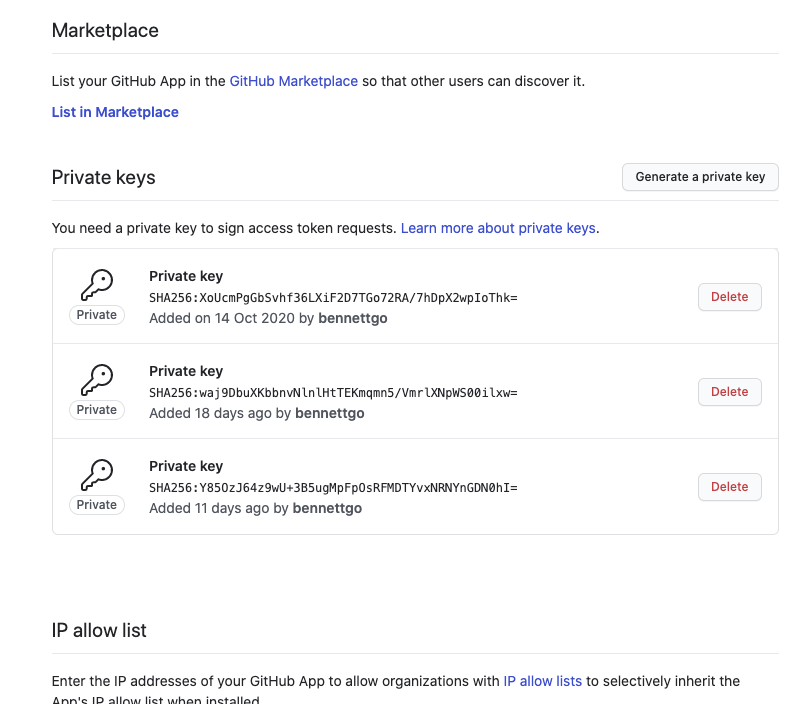
Task: Select the 'Private' badge on the second key
Action: 96,409
